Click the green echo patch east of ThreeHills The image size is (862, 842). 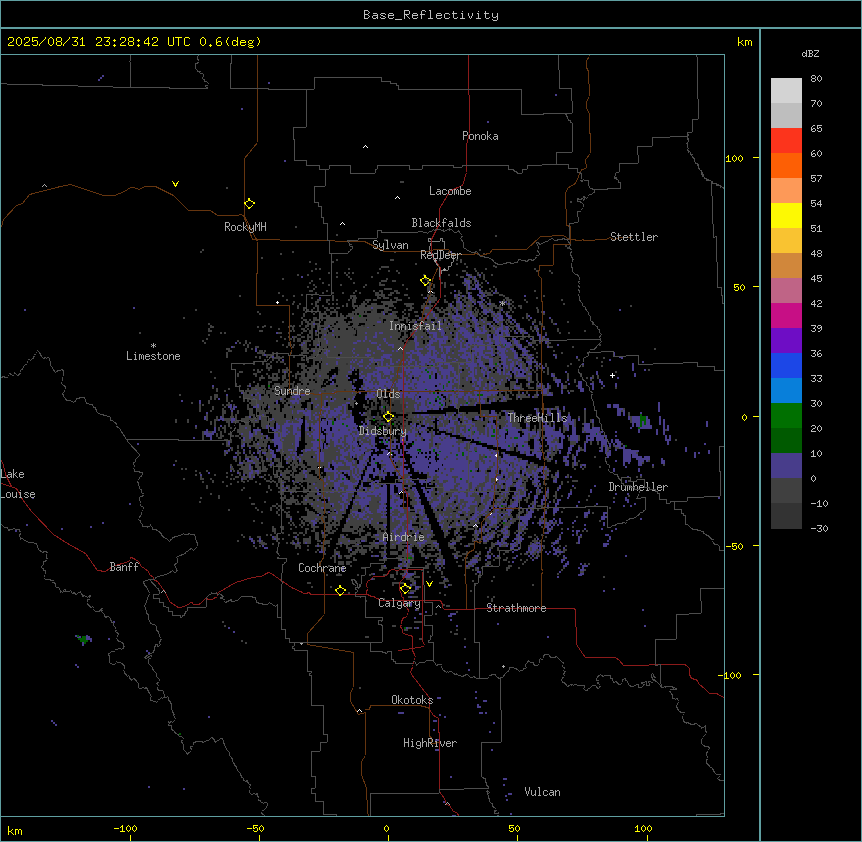click(643, 422)
